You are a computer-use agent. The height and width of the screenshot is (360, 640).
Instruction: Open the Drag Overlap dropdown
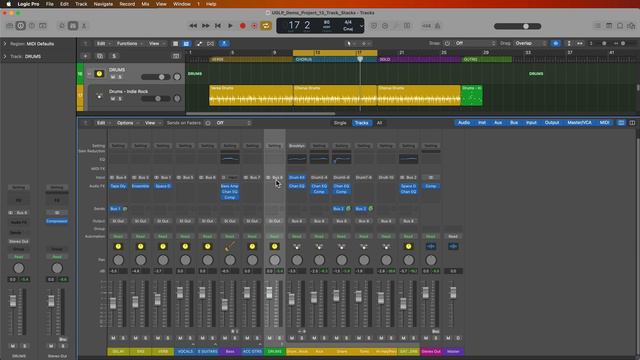click(x=529, y=43)
